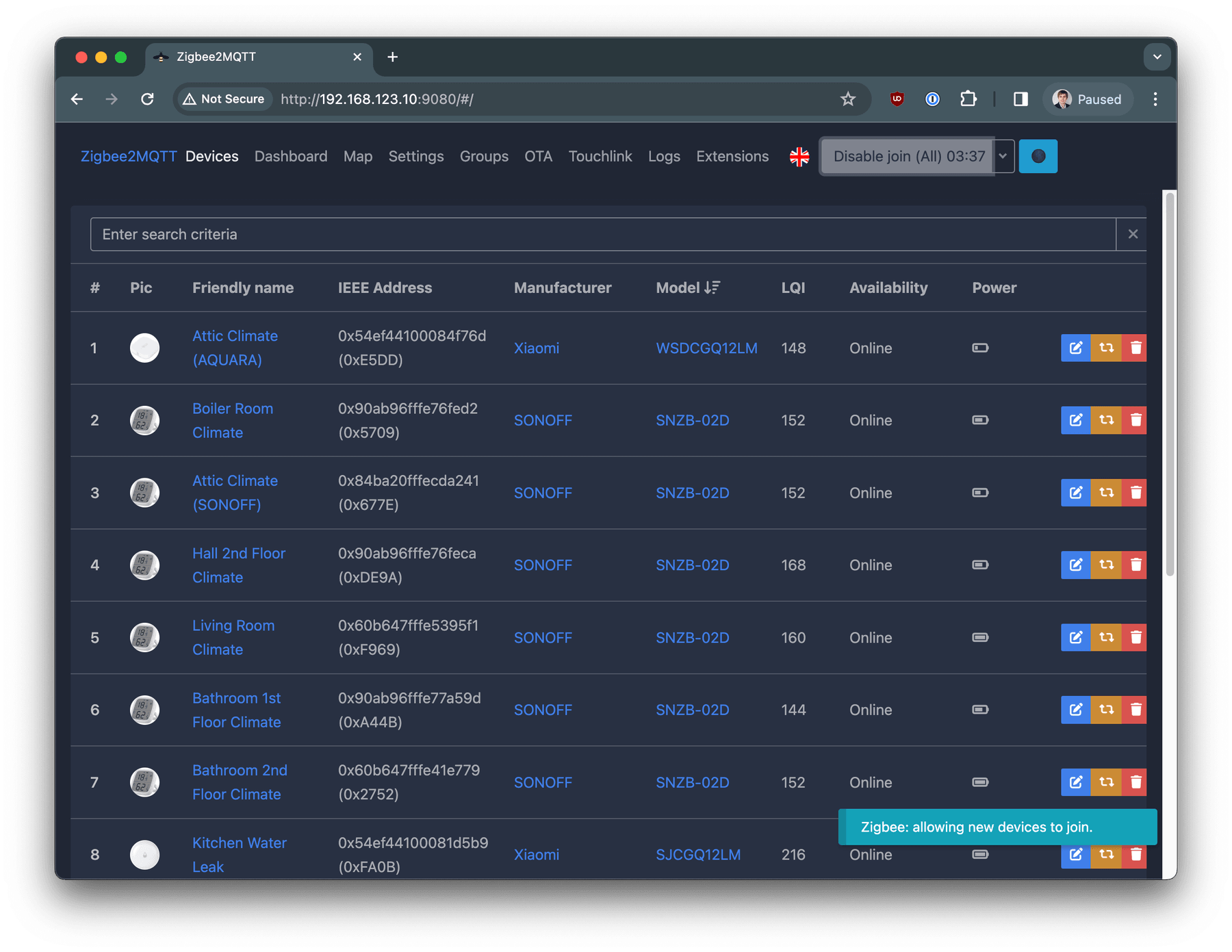Open the Disable join dropdown arrow
This screenshot has height=952, width=1232.
1003,156
